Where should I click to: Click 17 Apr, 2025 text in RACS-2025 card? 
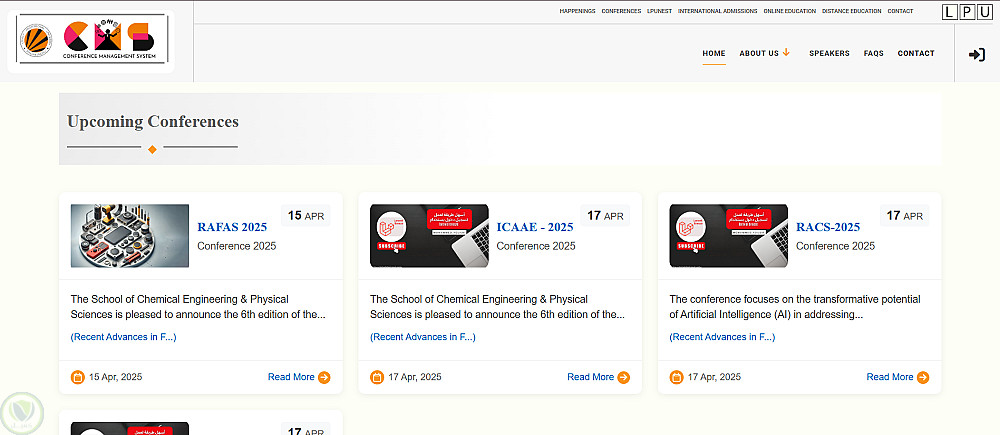click(x=714, y=377)
